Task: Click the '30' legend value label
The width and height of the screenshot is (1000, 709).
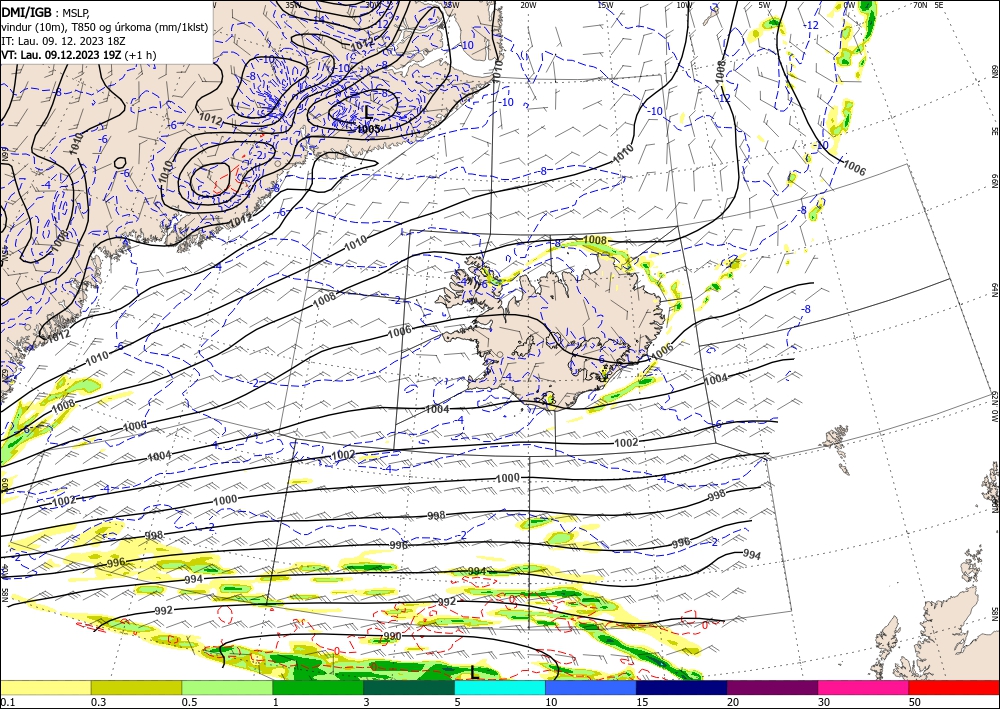Action: pos(824,701)
